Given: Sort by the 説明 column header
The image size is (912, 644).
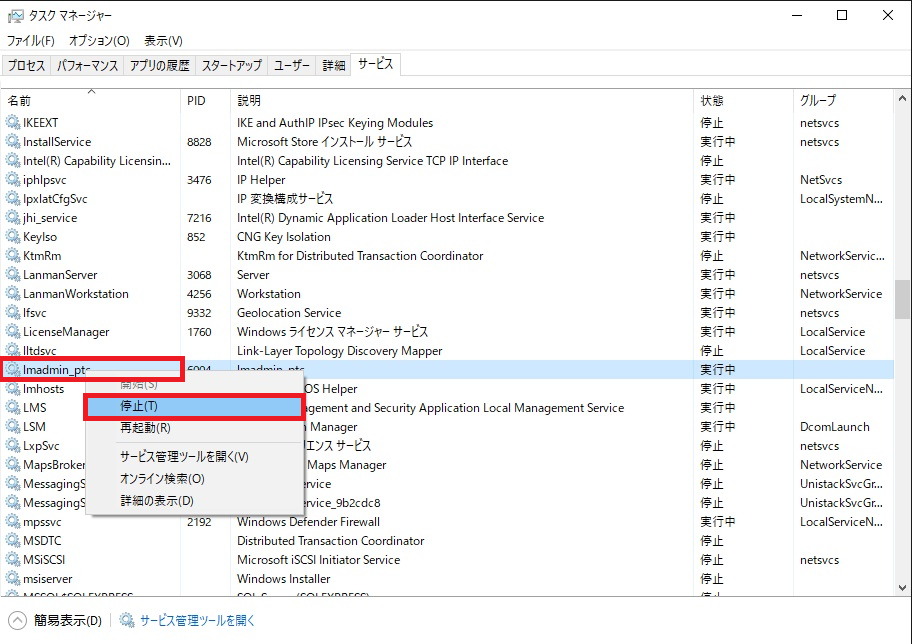Looking at the screenshot, I should click(x=462, y=100).
